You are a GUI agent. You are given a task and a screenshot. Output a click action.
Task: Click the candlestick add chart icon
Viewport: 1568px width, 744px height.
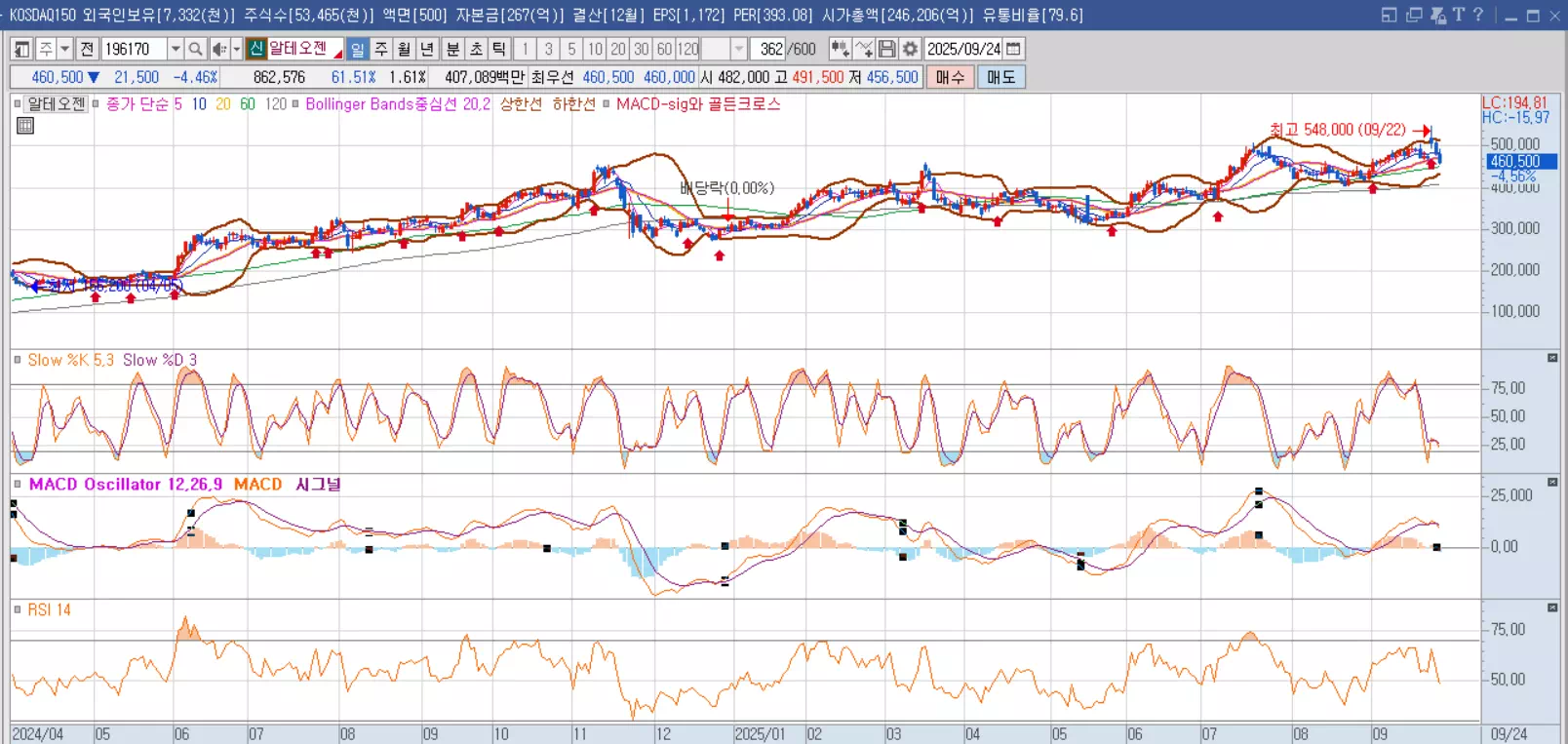coord(840,49)
